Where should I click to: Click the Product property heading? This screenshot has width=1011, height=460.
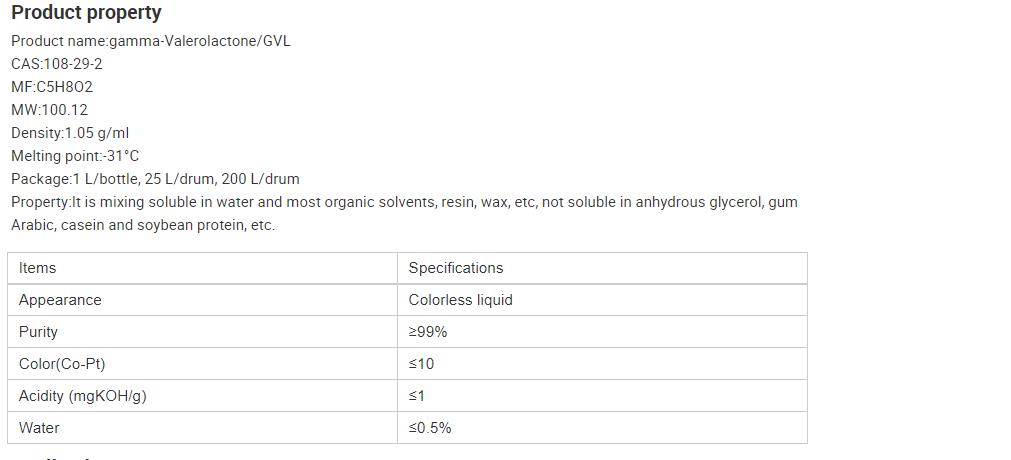click(x=86, y=13)
